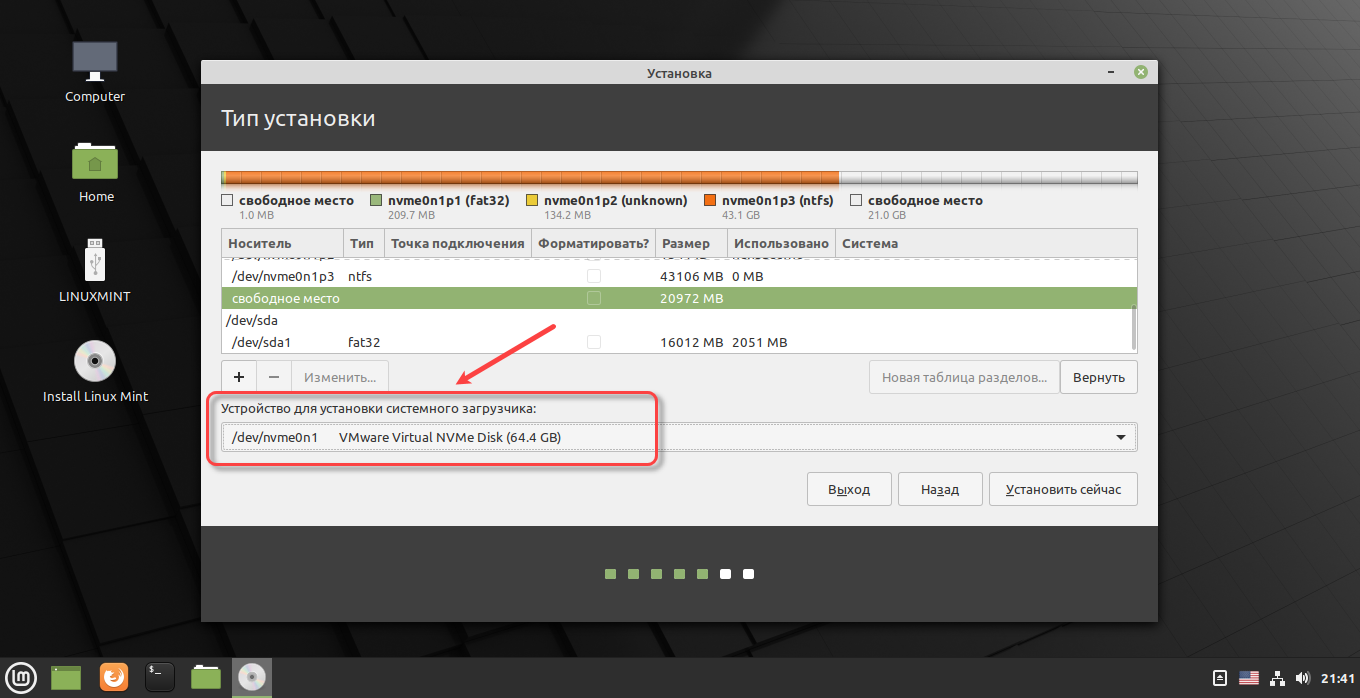
Task: Sort by Точка подключения column
Action: [456, 243]
